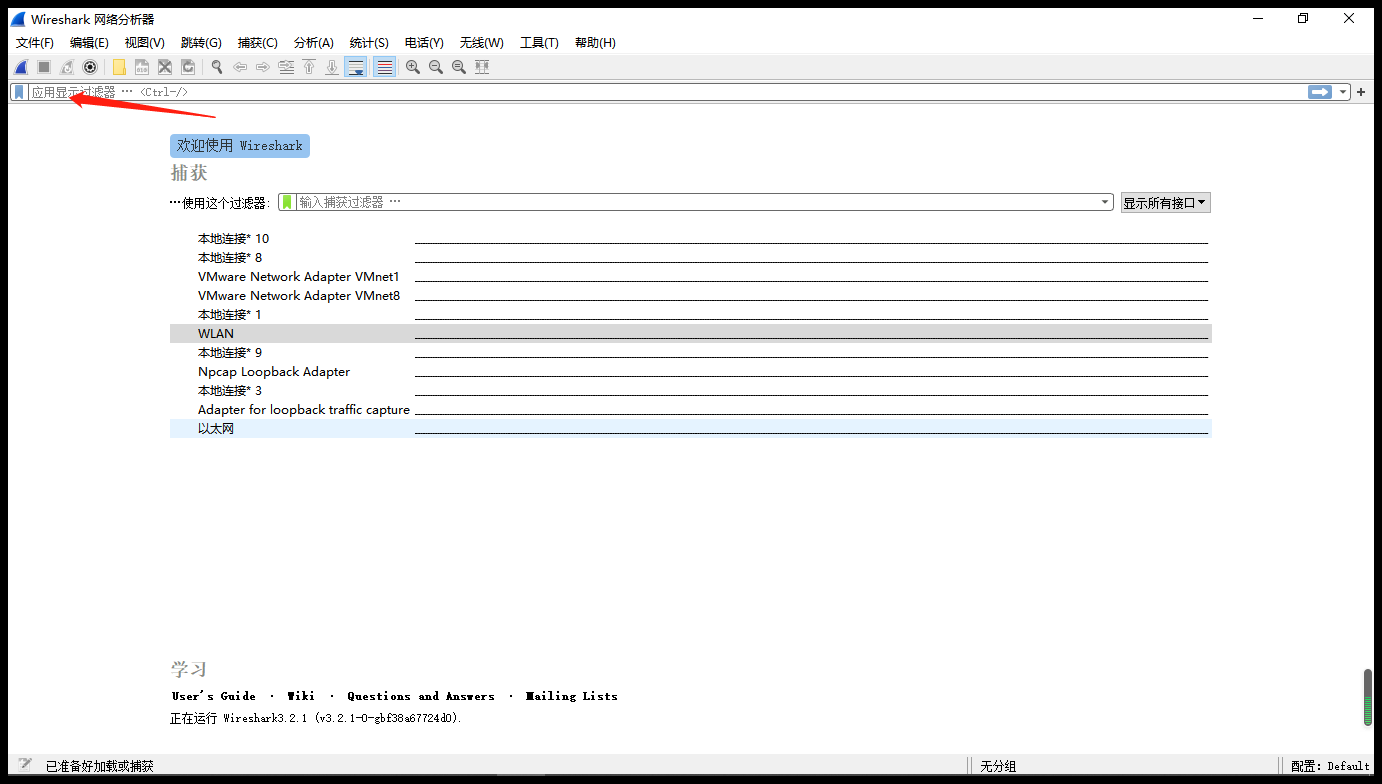Click the Stop capture square icon
The height and width of the screenshot is (784, 1382).
coord(44,67)
